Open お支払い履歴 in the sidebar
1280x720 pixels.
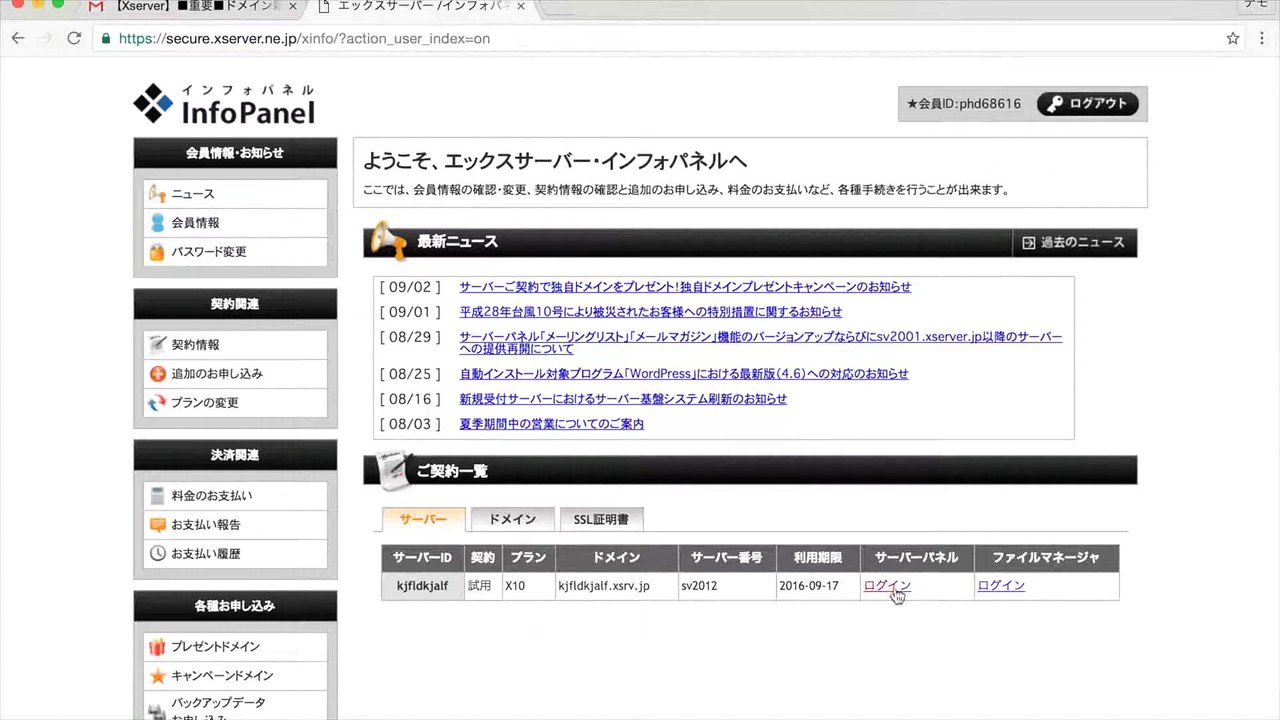[x=235, y=553]
